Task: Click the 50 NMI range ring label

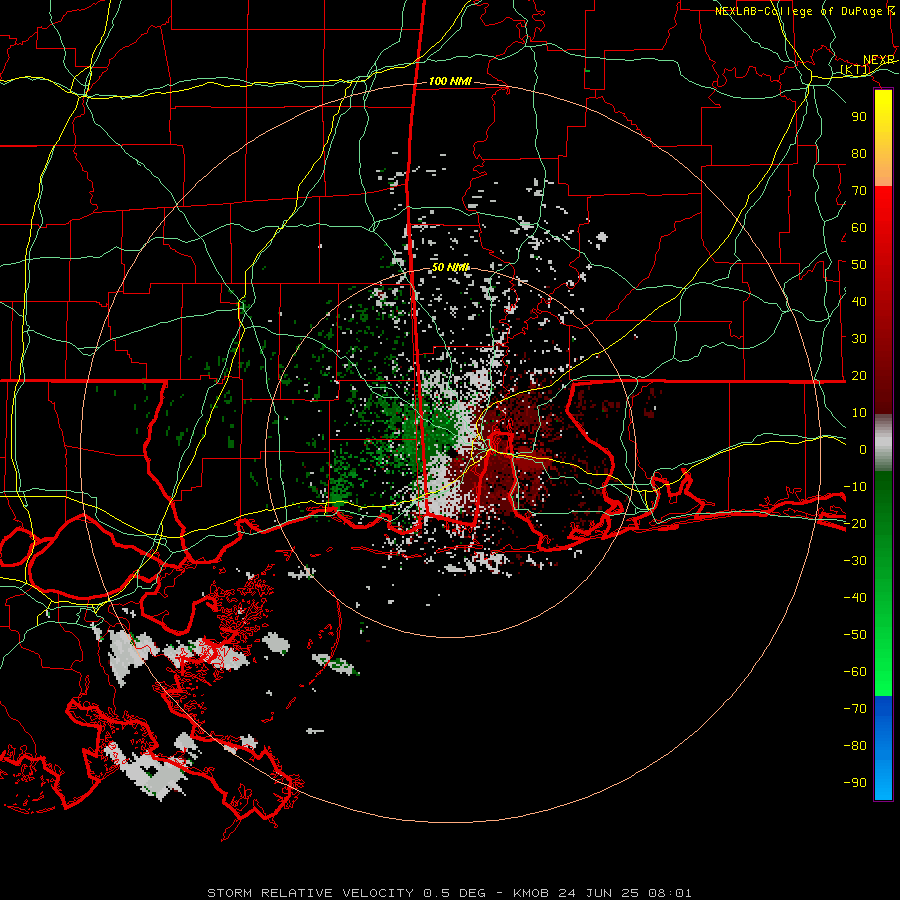Action: coord(450,267)
